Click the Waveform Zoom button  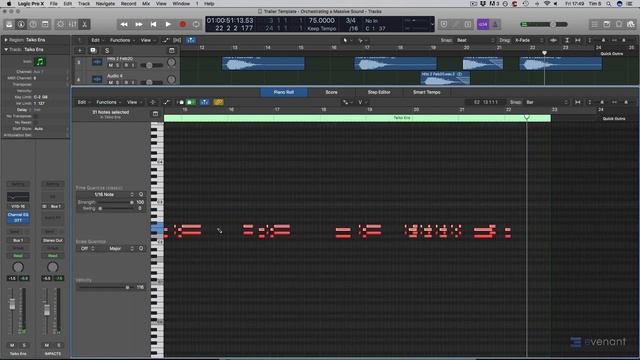coord(553,40)
